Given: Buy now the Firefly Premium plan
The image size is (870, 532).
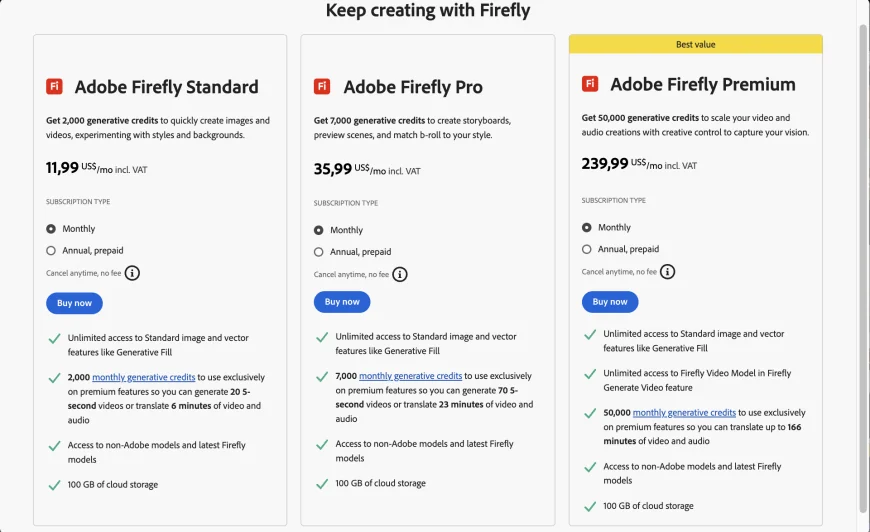Looking at the screenshot, I should [610, 302].
